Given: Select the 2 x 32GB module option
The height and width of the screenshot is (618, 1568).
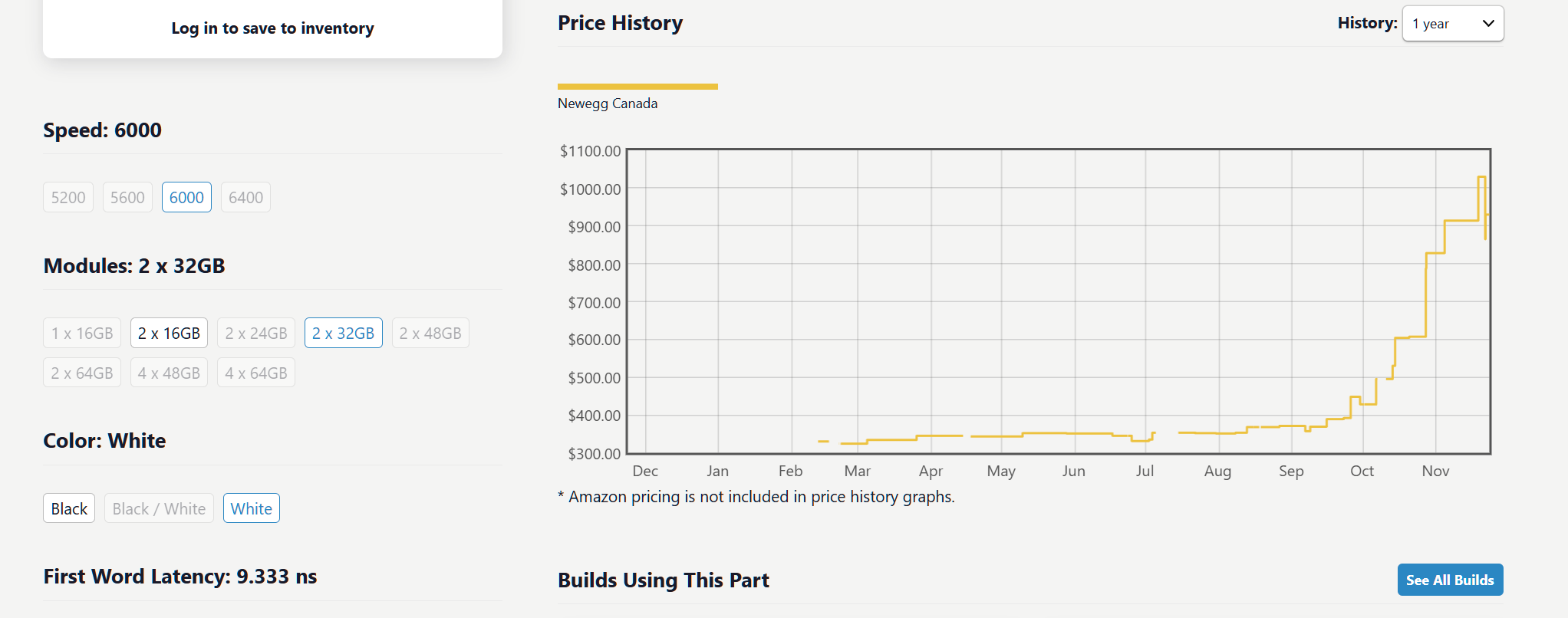Looking at the screenshot, I should (343, 334).
